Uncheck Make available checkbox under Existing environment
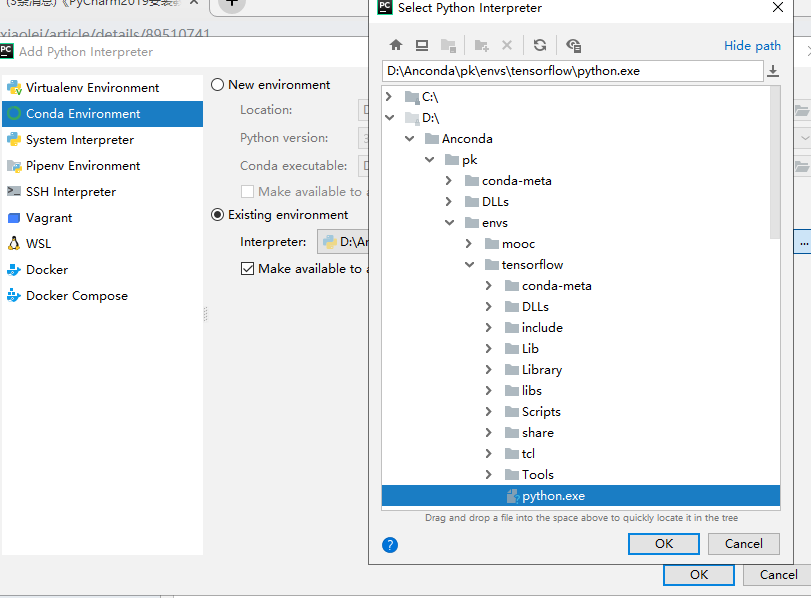The width and height of the screenshot is (811, 598). click(x=247, y=268)
